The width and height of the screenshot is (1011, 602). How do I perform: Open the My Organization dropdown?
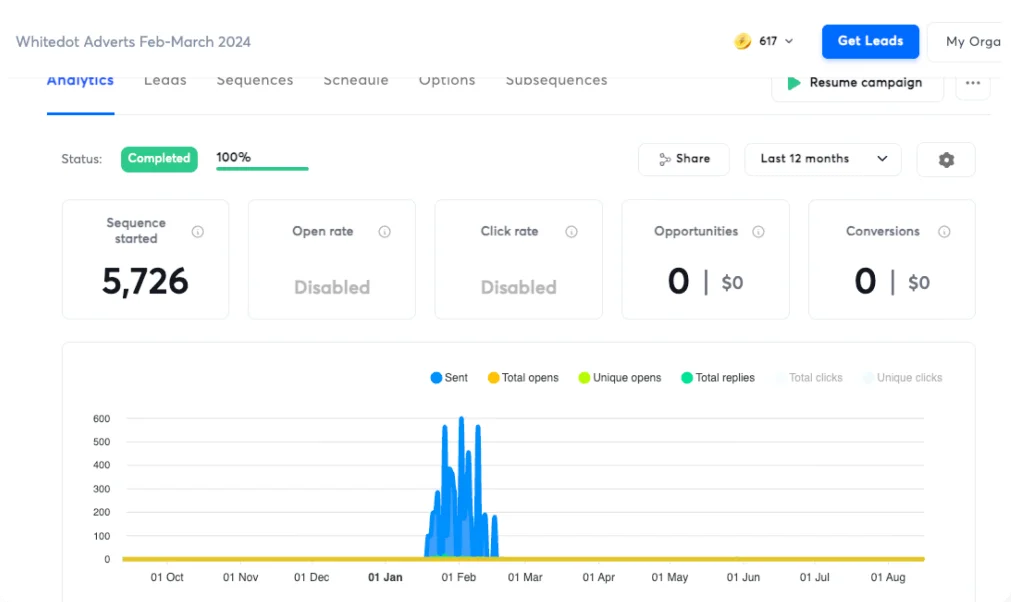(x=968, y=42)
